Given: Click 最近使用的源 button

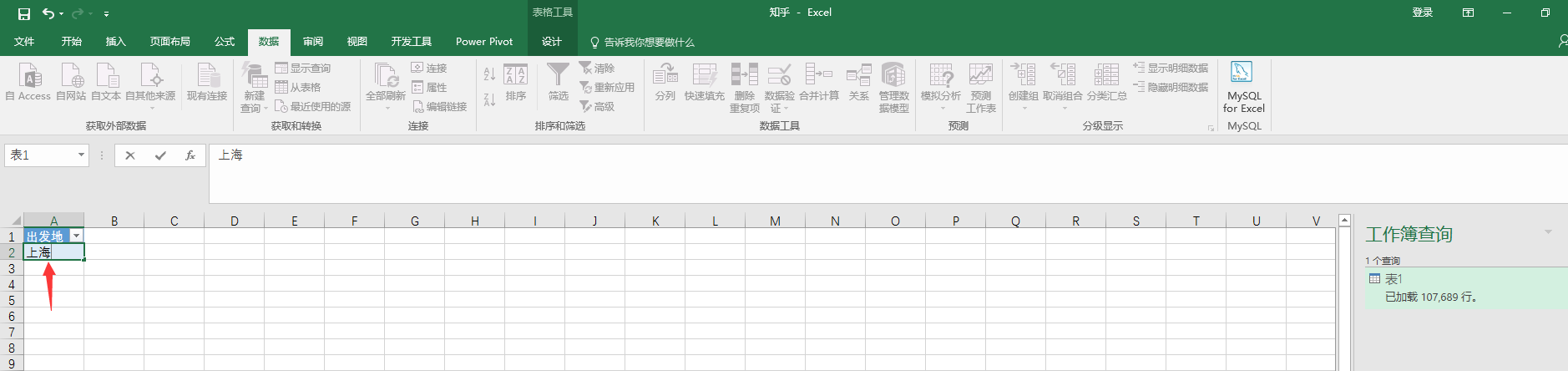Looking at the screenshot, I should pos(313,106).
